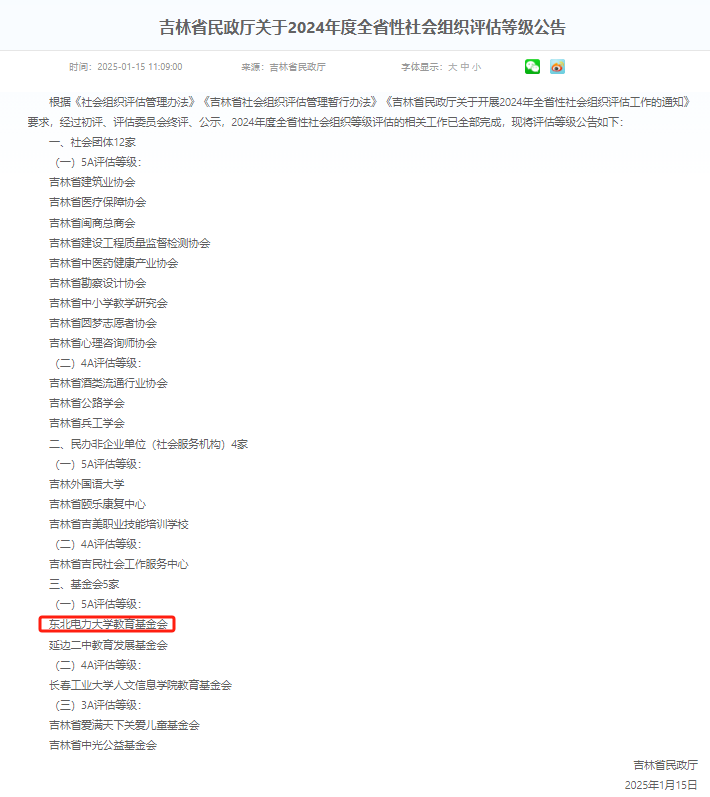Click 吉林省吉民社会工作服务中心 line

point(118,564)
